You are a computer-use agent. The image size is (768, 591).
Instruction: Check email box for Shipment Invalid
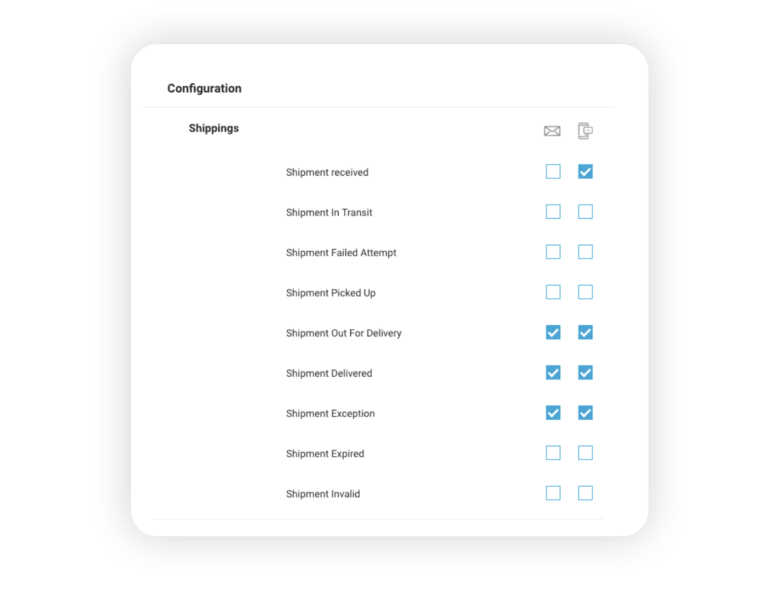point(553,493)
